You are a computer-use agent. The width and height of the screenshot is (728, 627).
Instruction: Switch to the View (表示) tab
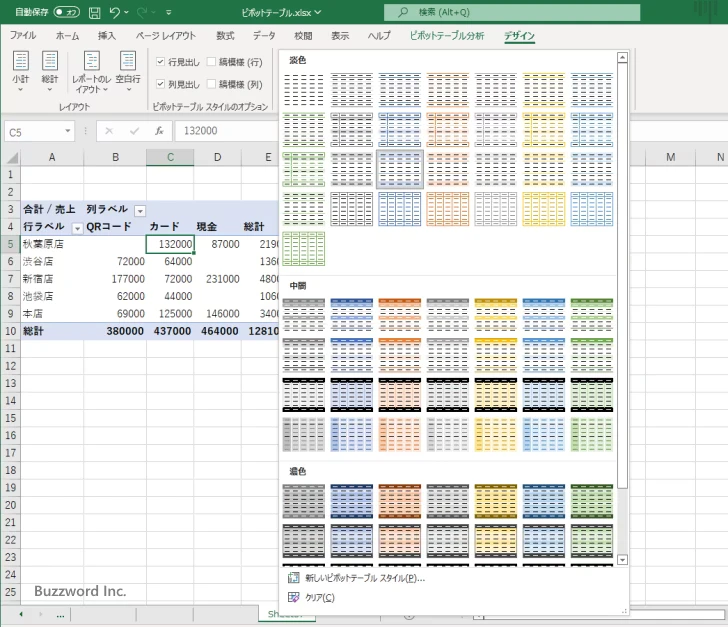tap(340, 36)
